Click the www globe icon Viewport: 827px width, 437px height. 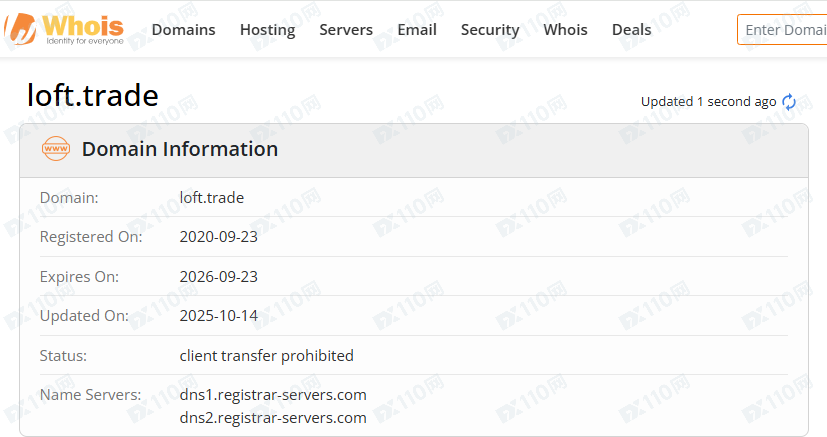pyautogui.click(x=56, y=150)
